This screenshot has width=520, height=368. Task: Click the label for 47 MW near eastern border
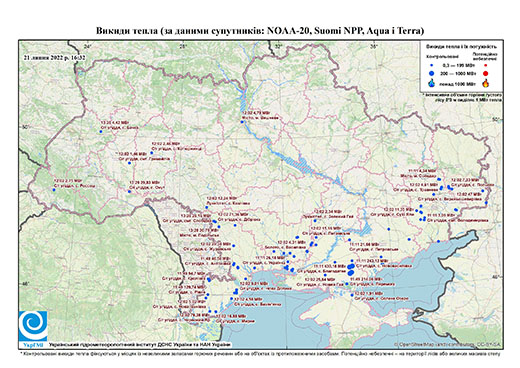point(470,193)
